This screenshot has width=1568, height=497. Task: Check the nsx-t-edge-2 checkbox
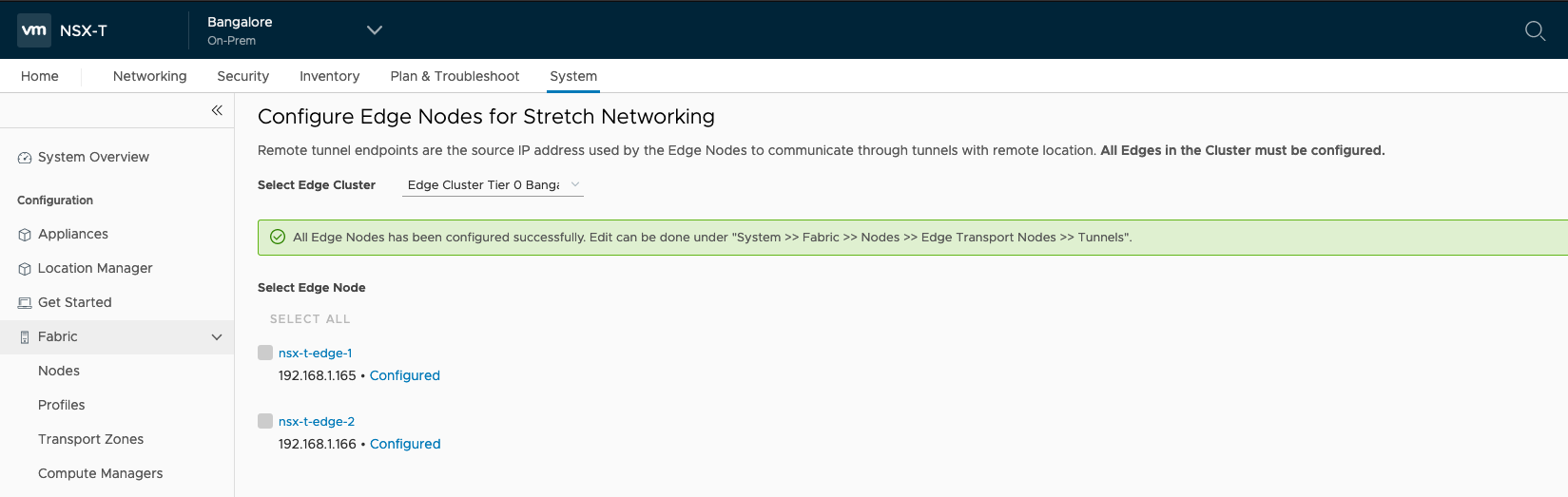click(265, 421)
